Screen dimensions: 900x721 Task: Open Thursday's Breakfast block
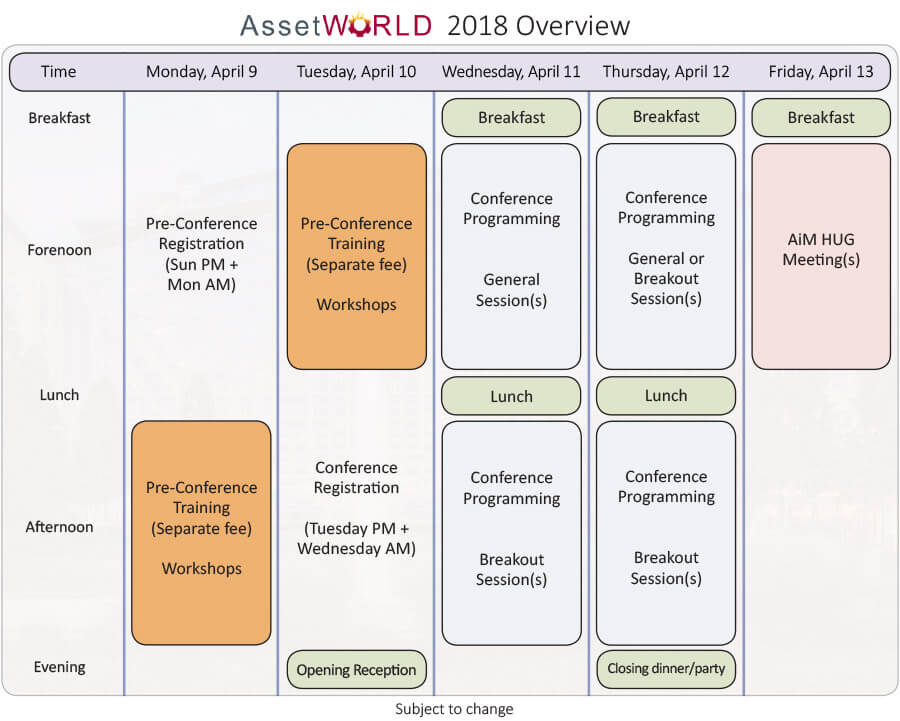[666, 117]
